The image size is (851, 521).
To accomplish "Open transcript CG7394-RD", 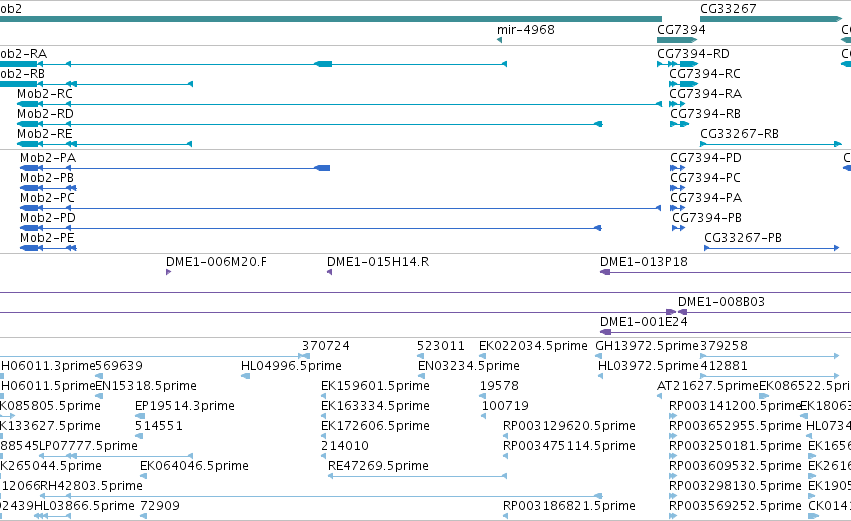I will tap(693, 53).
